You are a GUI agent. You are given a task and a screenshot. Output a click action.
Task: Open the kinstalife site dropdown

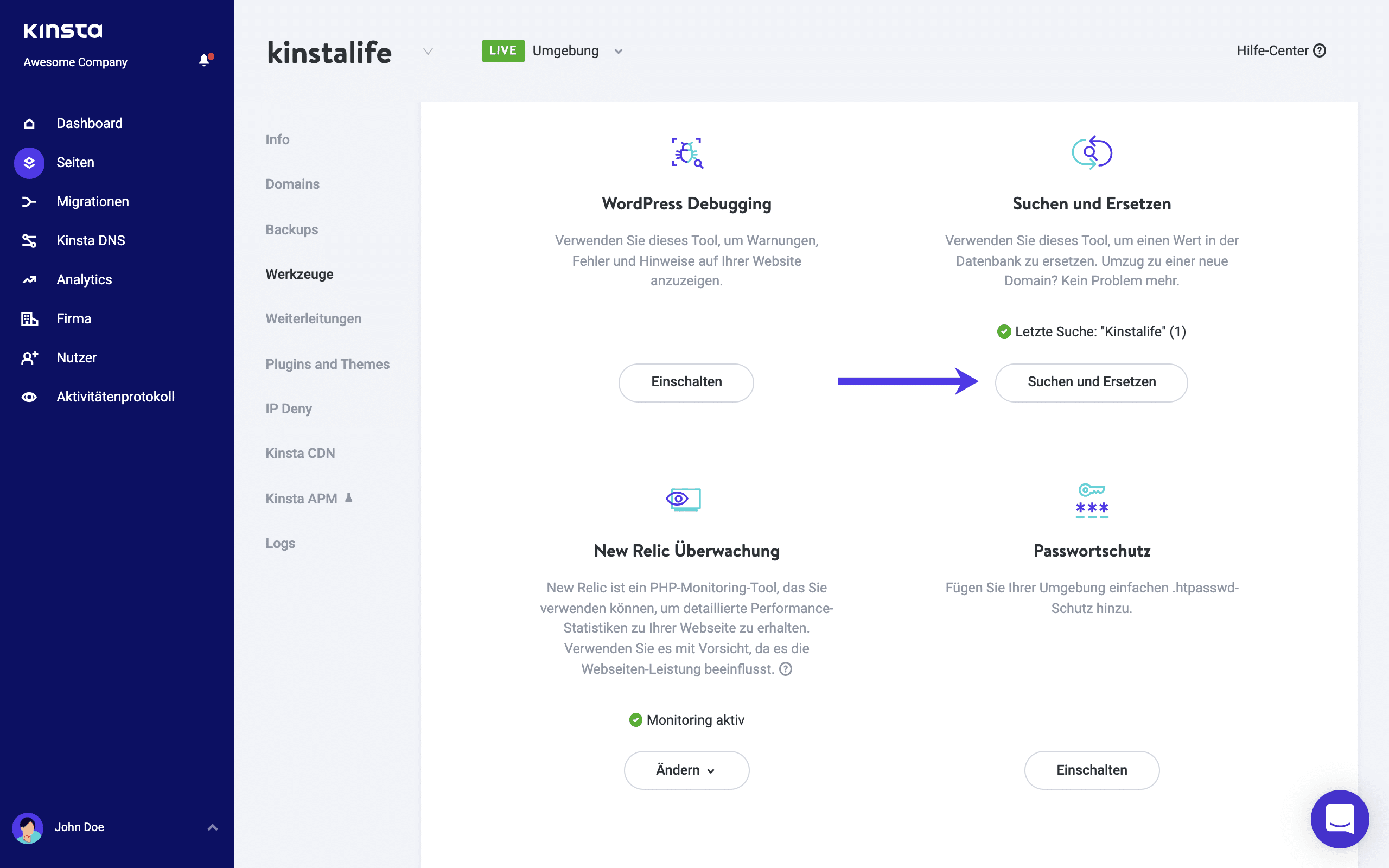tap(428, 52)
